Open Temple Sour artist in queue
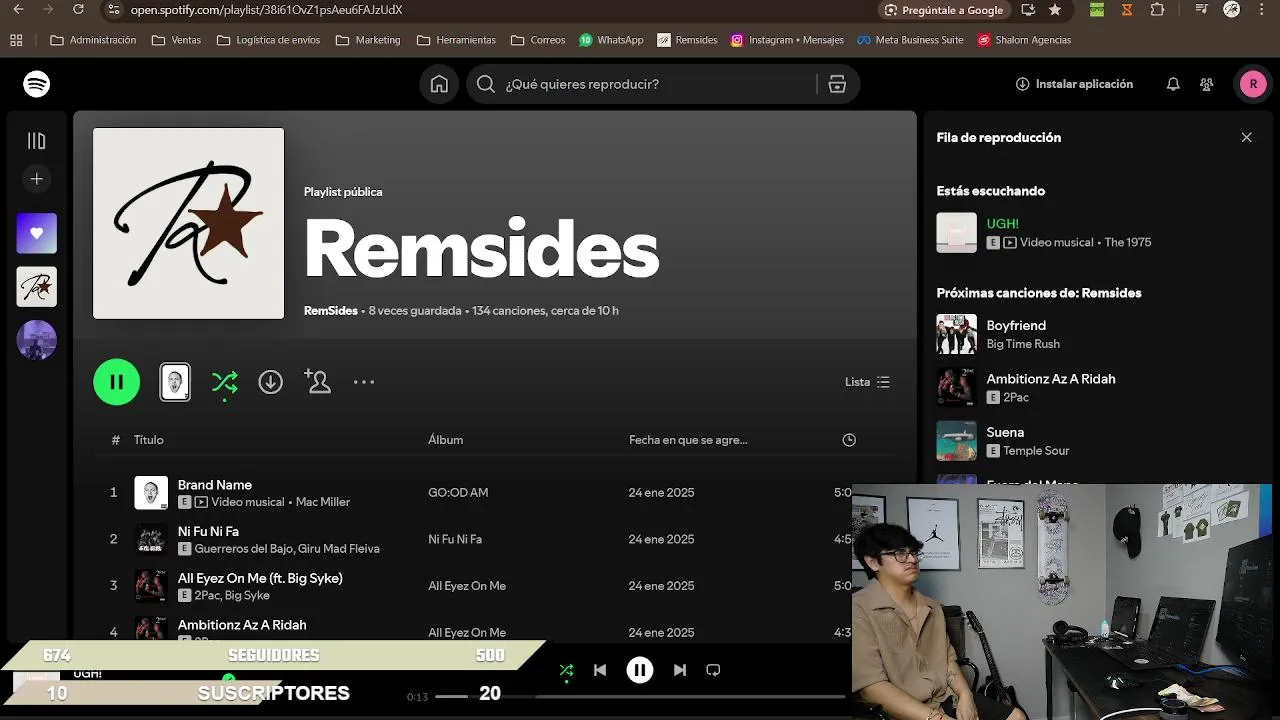Screen dimensions: 1280x720 (x=1036, y=451)
